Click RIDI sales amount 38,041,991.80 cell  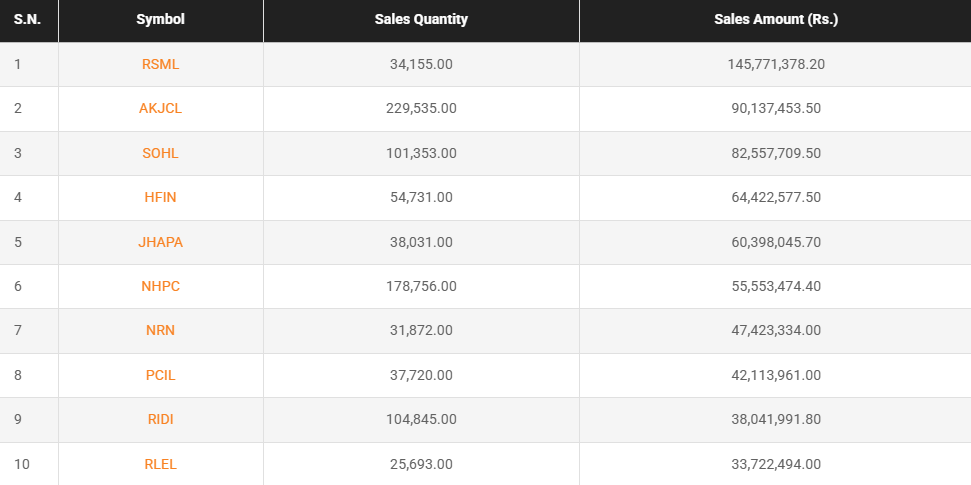pyautogui.click(x=775, y=419)
